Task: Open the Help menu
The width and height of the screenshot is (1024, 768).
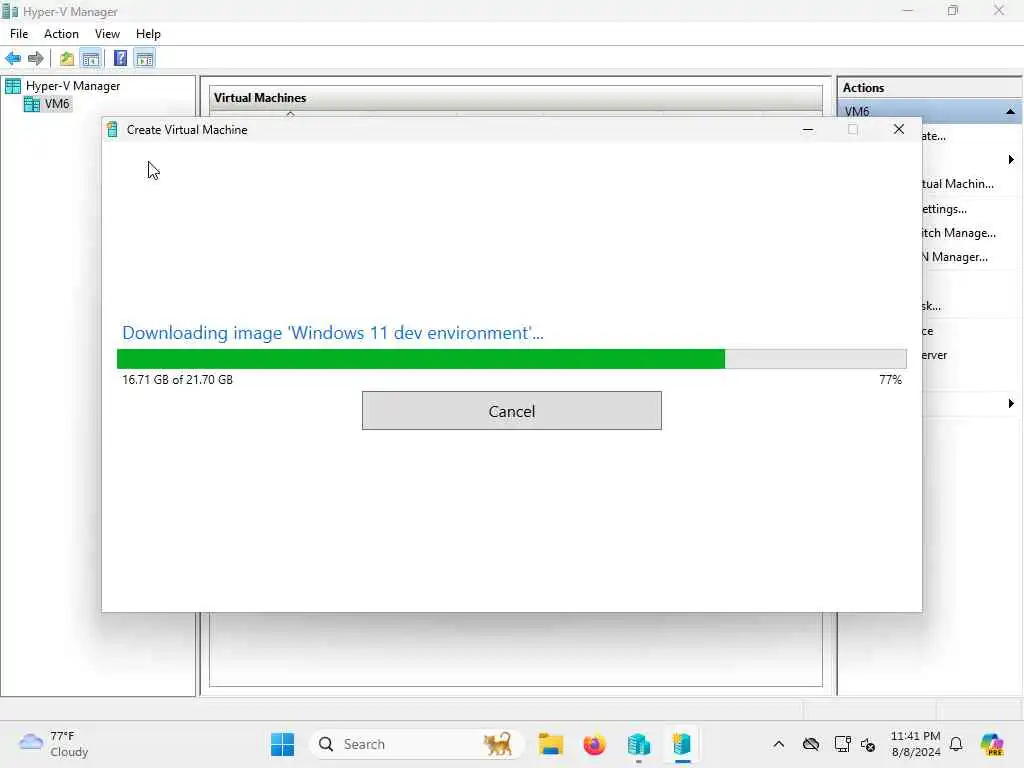Action: (148, 34)
